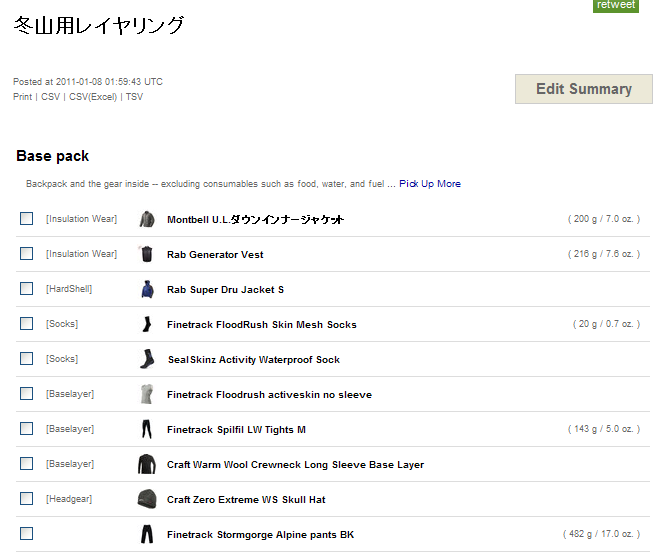Download the list via the CSV link

(50, 97)
